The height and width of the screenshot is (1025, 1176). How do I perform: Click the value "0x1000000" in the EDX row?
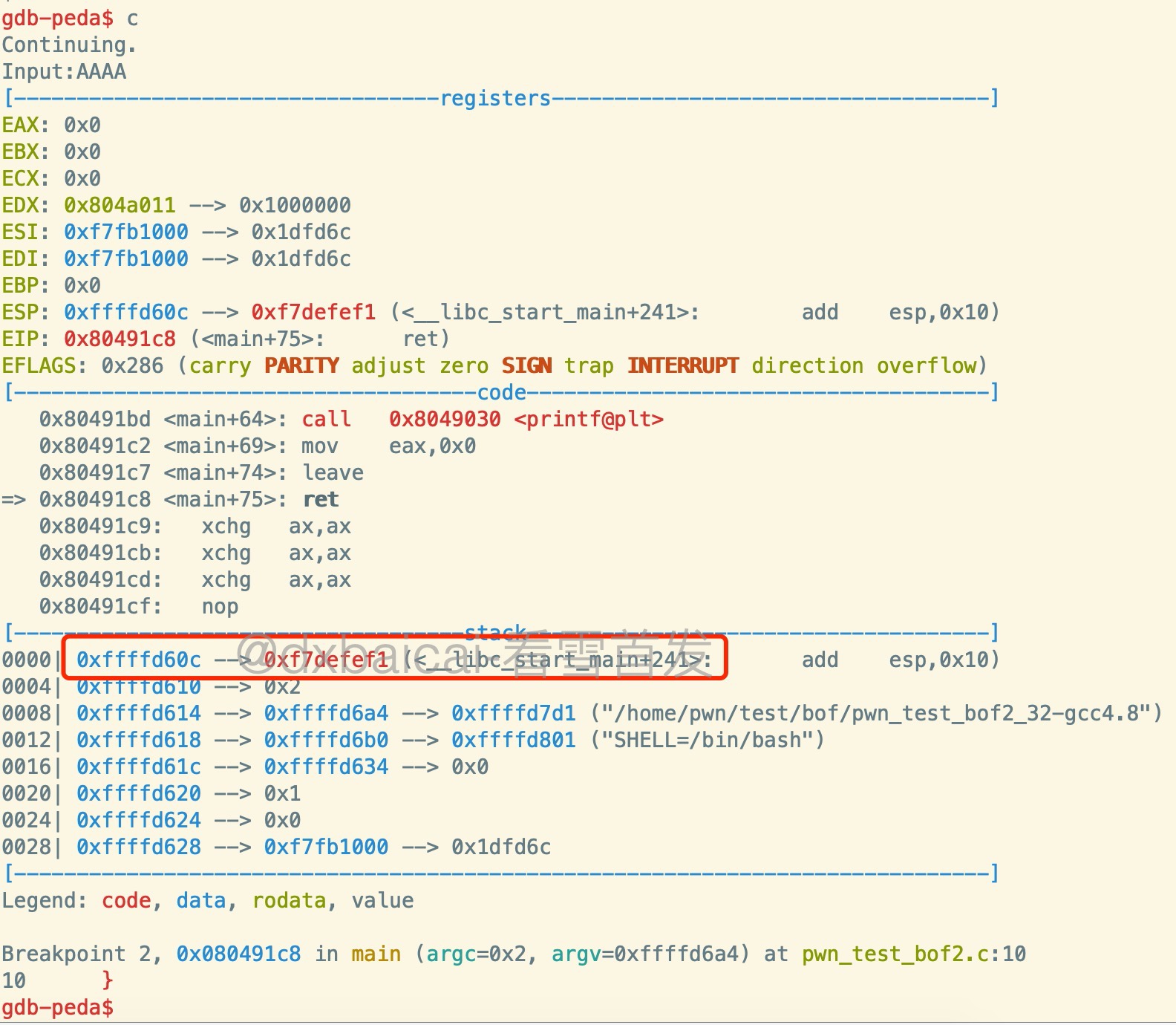pyautogui.click(x=295, y=206)
